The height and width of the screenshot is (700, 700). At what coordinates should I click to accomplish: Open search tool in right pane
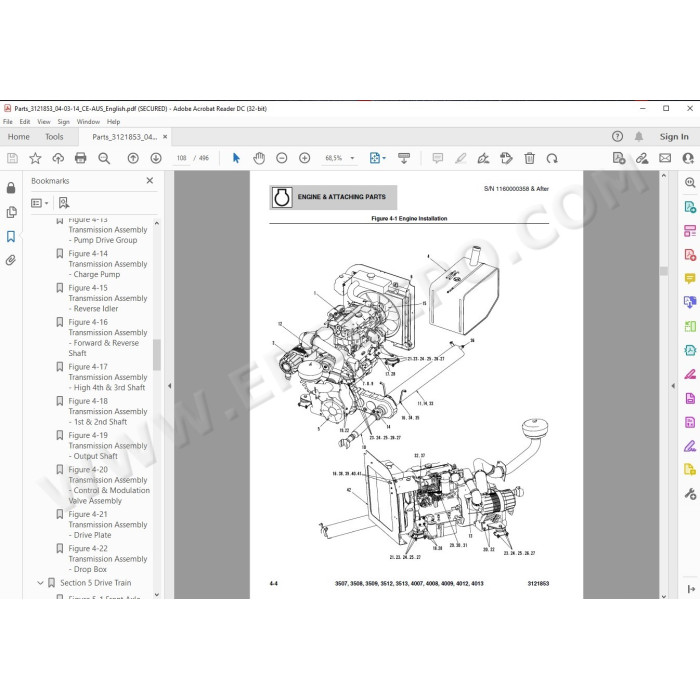coord(690,183)
